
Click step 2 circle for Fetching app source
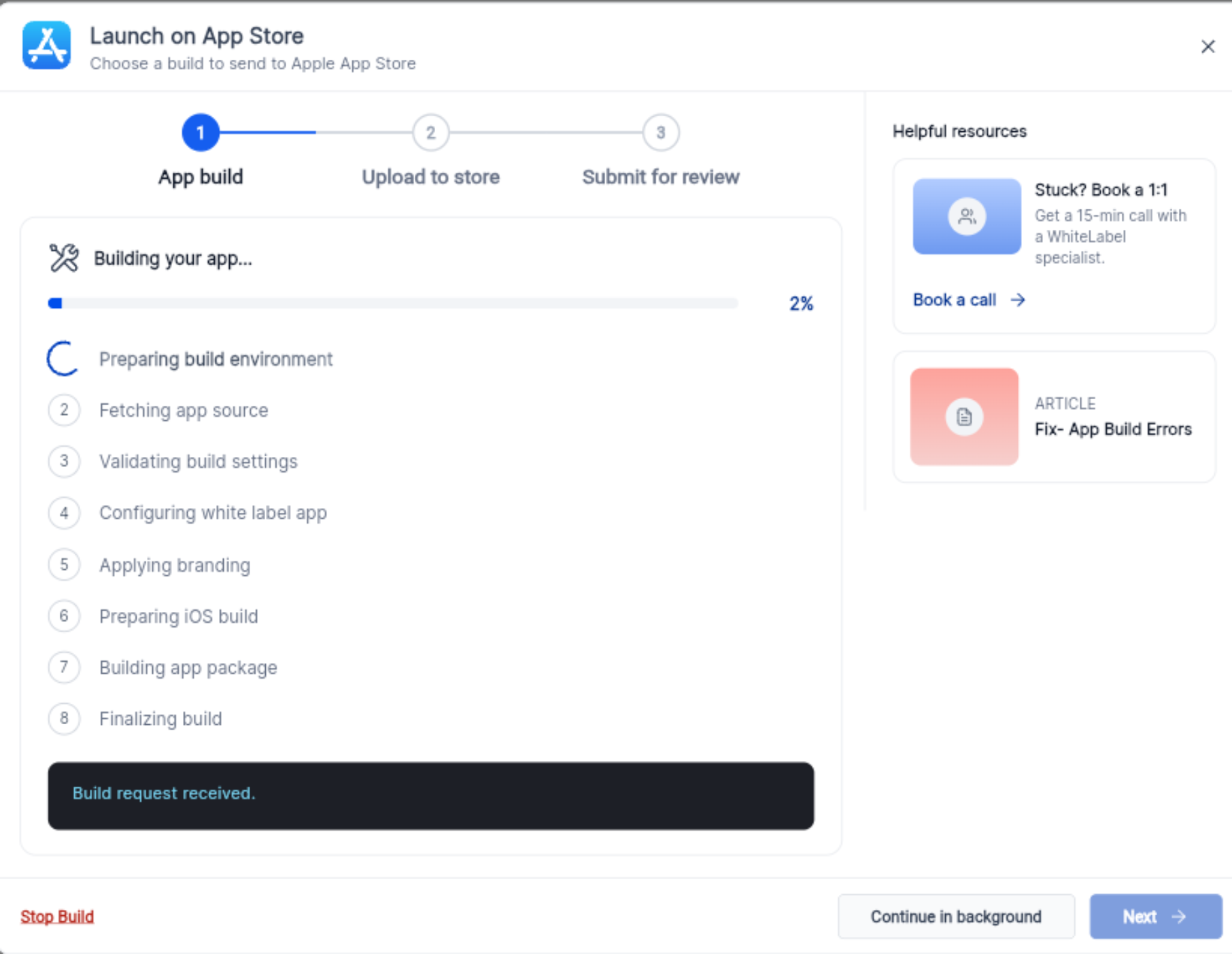(64, 410)
